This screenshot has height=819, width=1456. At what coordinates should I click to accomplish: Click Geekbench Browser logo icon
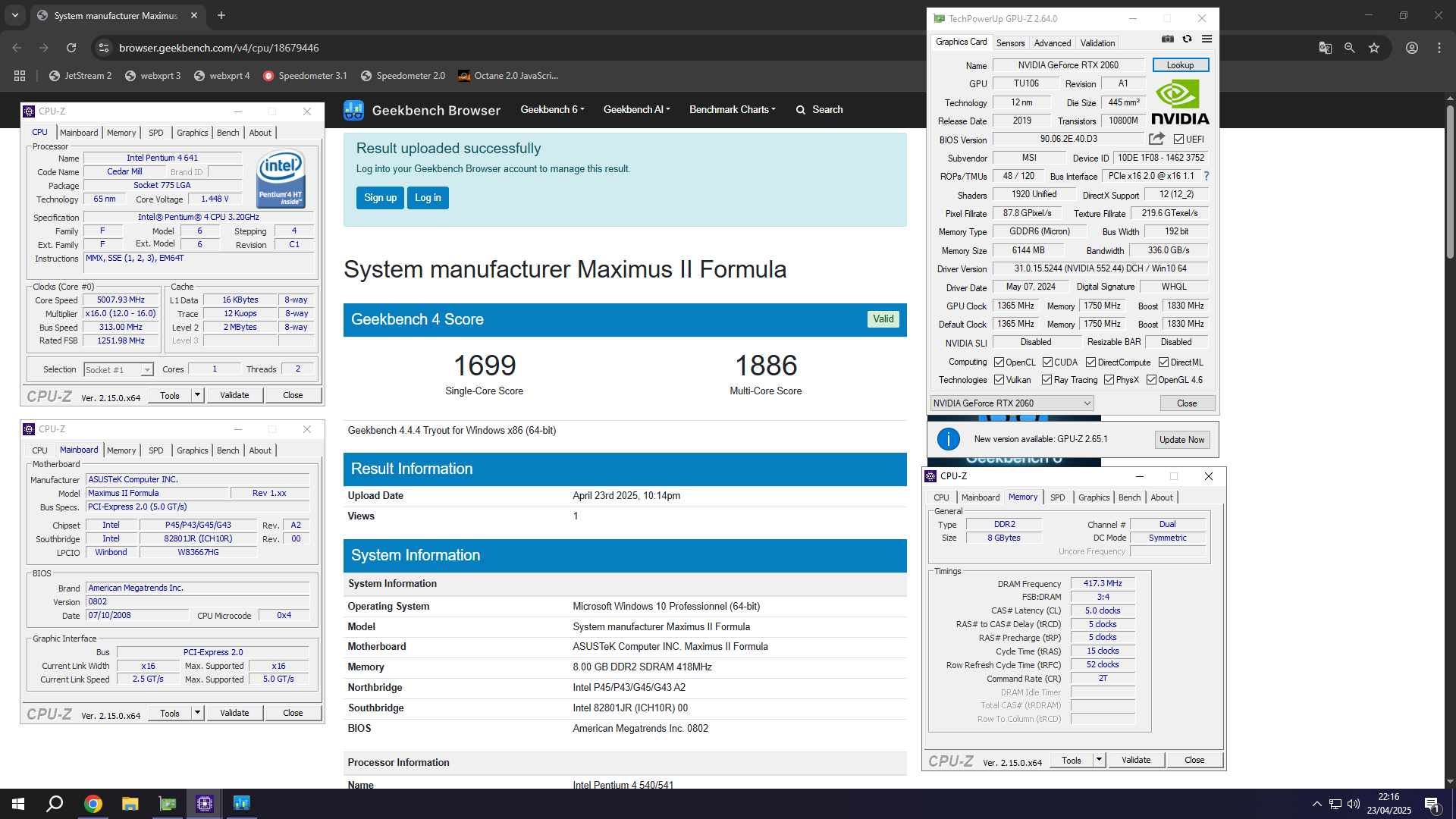tap(353, 110)
